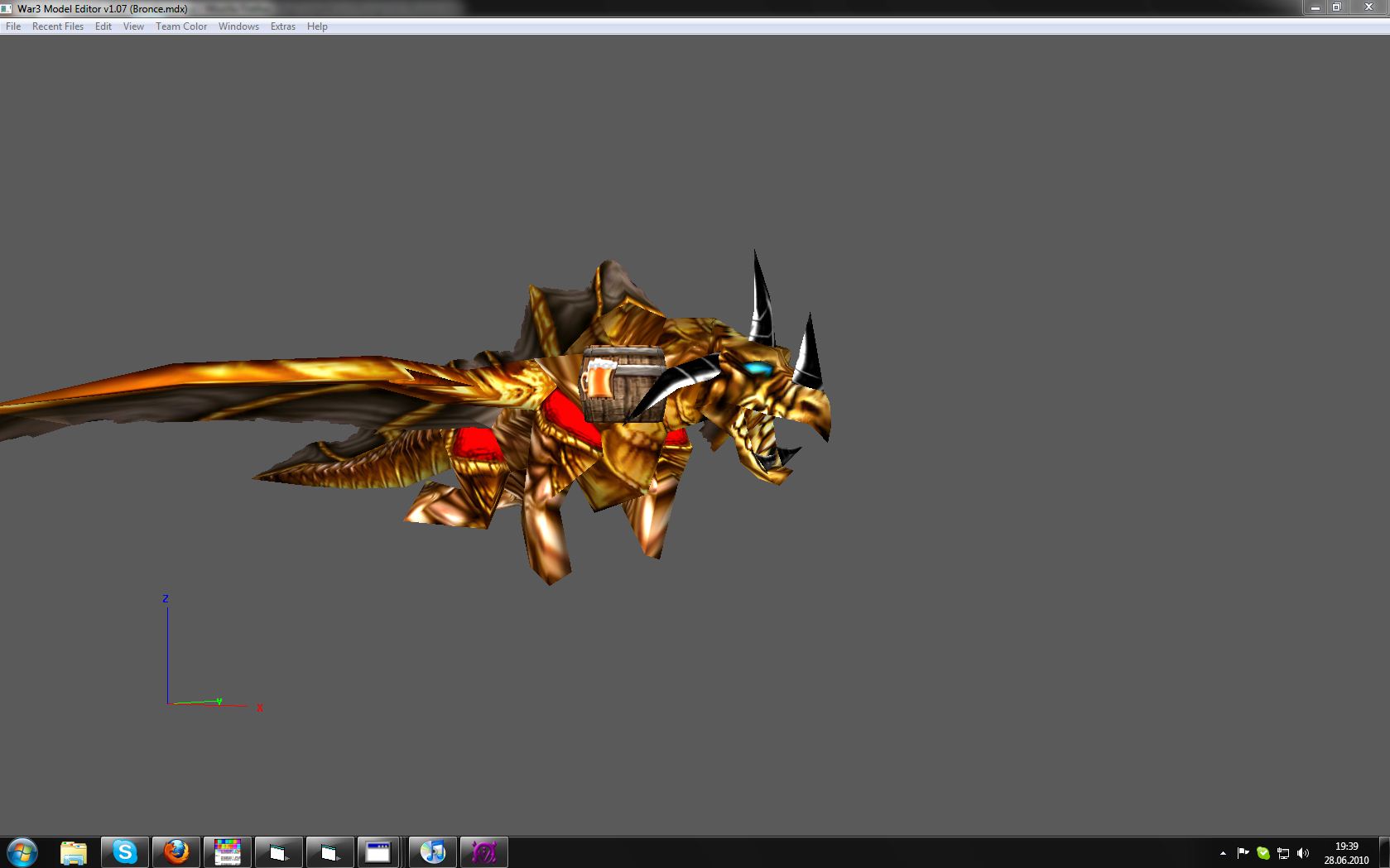
Task: Click the green Skype status tray icon
Action: click(1263, 853)
